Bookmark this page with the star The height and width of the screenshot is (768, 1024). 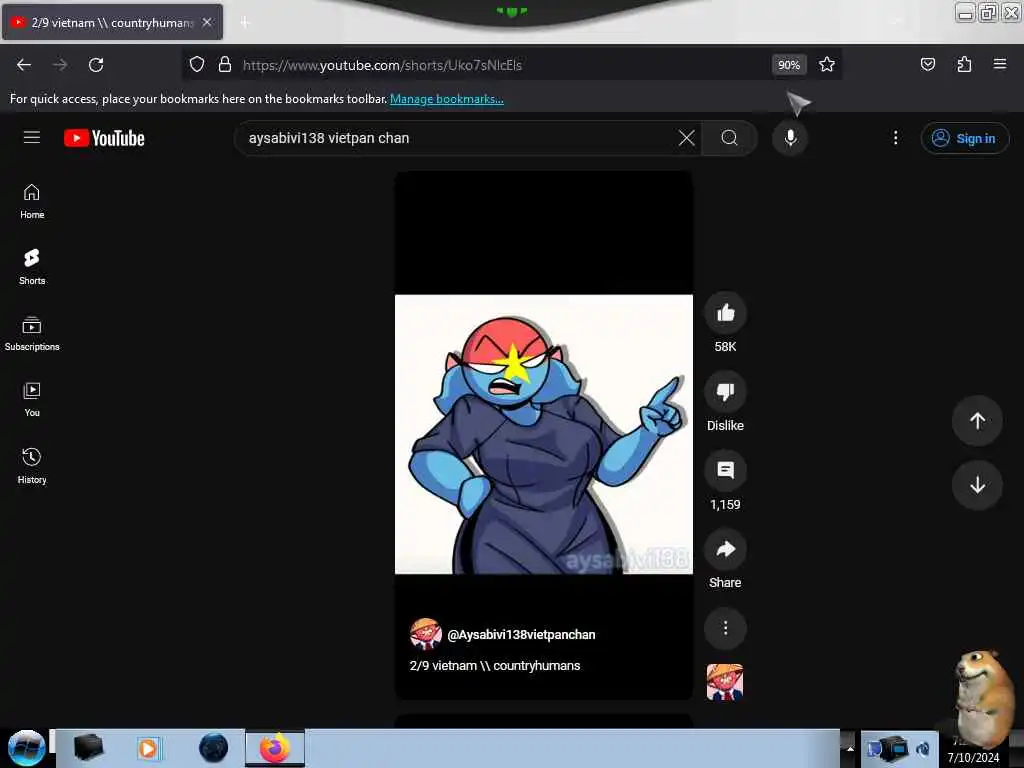827,65
